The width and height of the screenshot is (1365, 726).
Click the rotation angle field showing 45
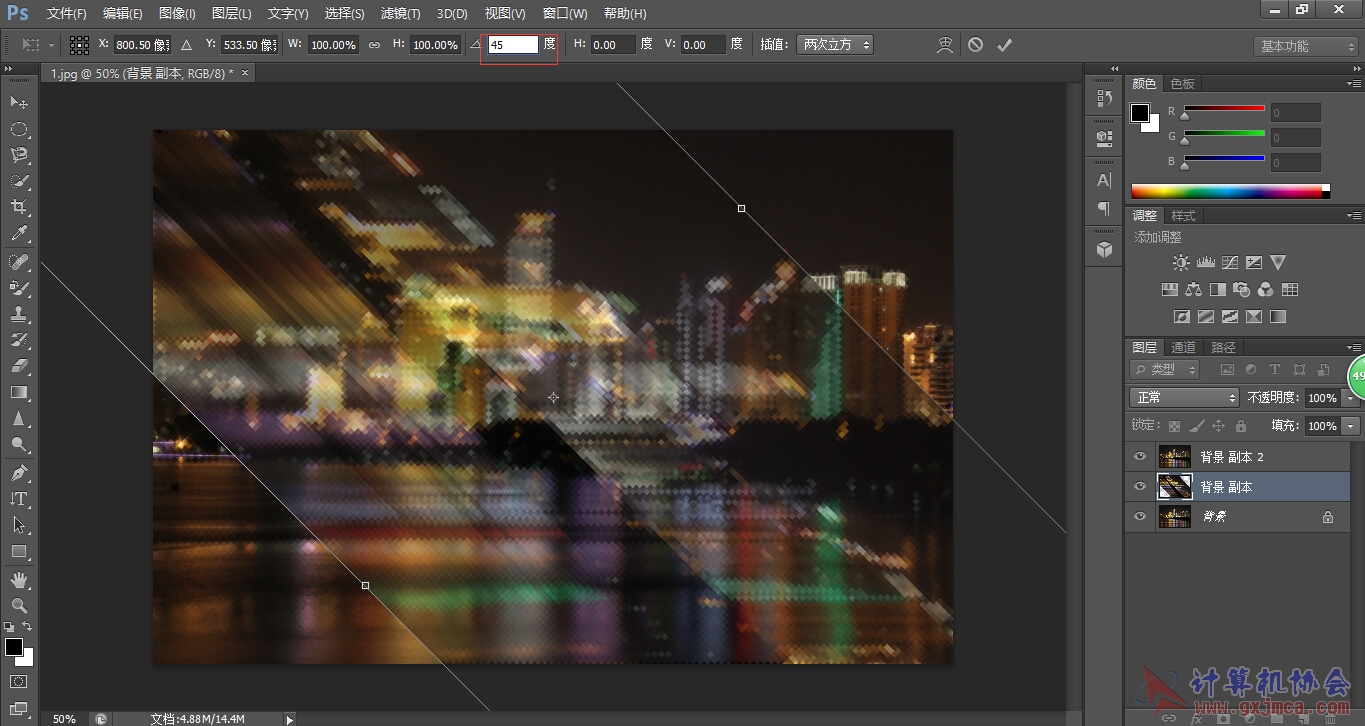(x=513, y=45)
